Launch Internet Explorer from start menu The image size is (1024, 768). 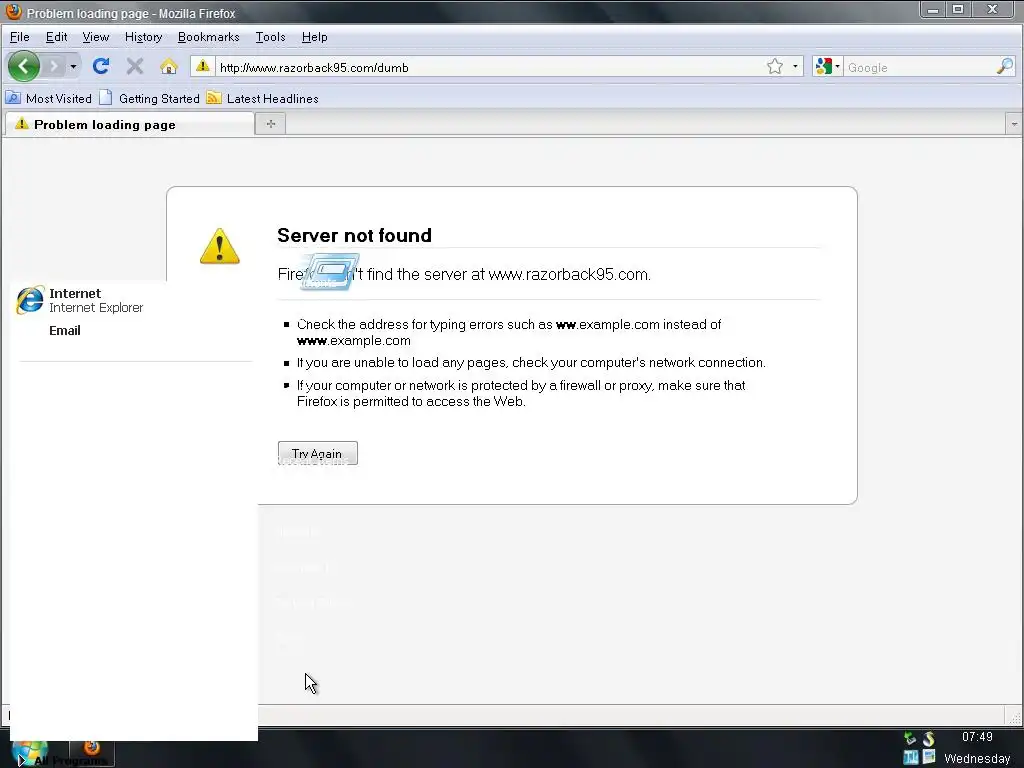[80, 300]
